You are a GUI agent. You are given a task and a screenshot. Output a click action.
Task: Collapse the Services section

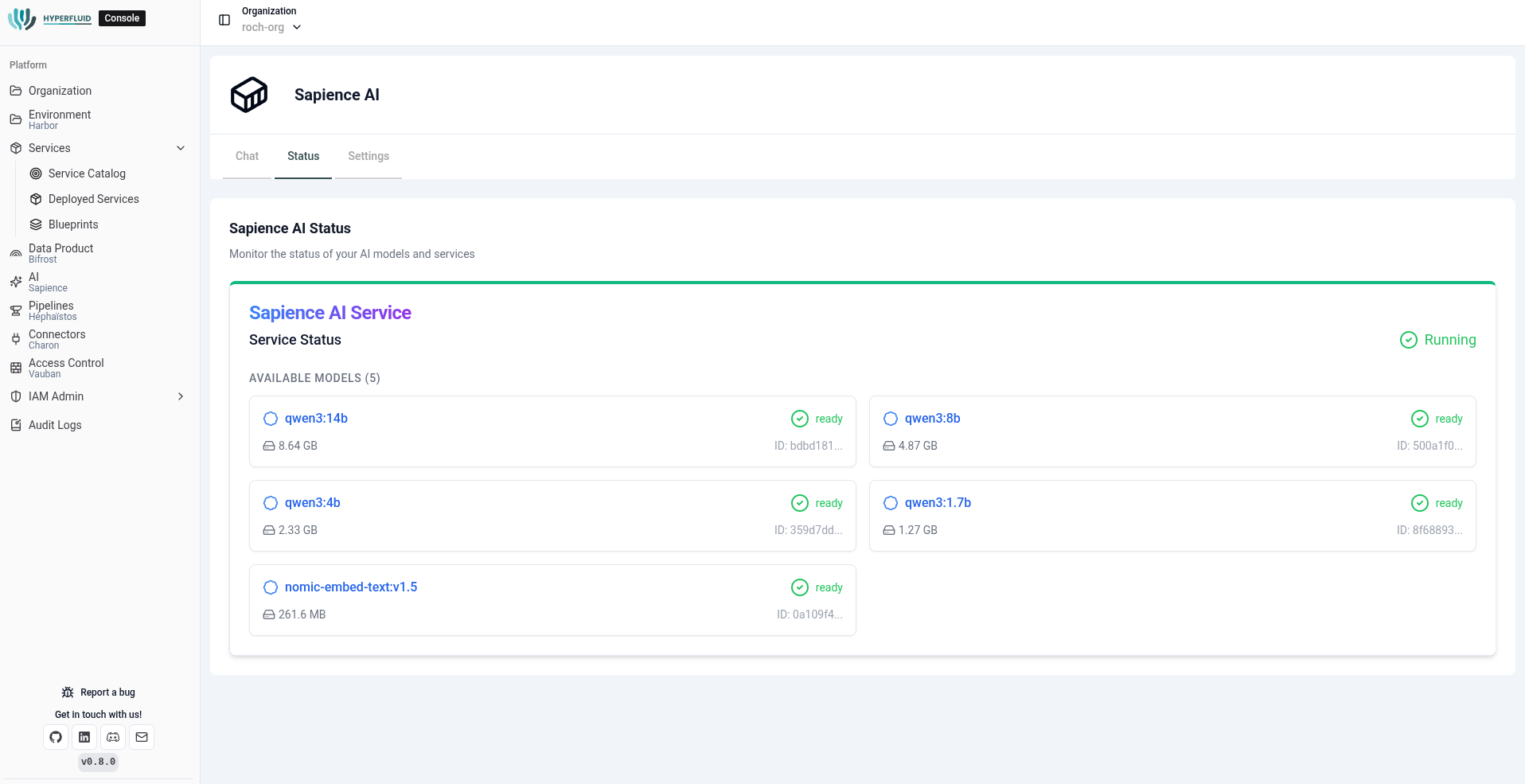[x=181, y=148]
